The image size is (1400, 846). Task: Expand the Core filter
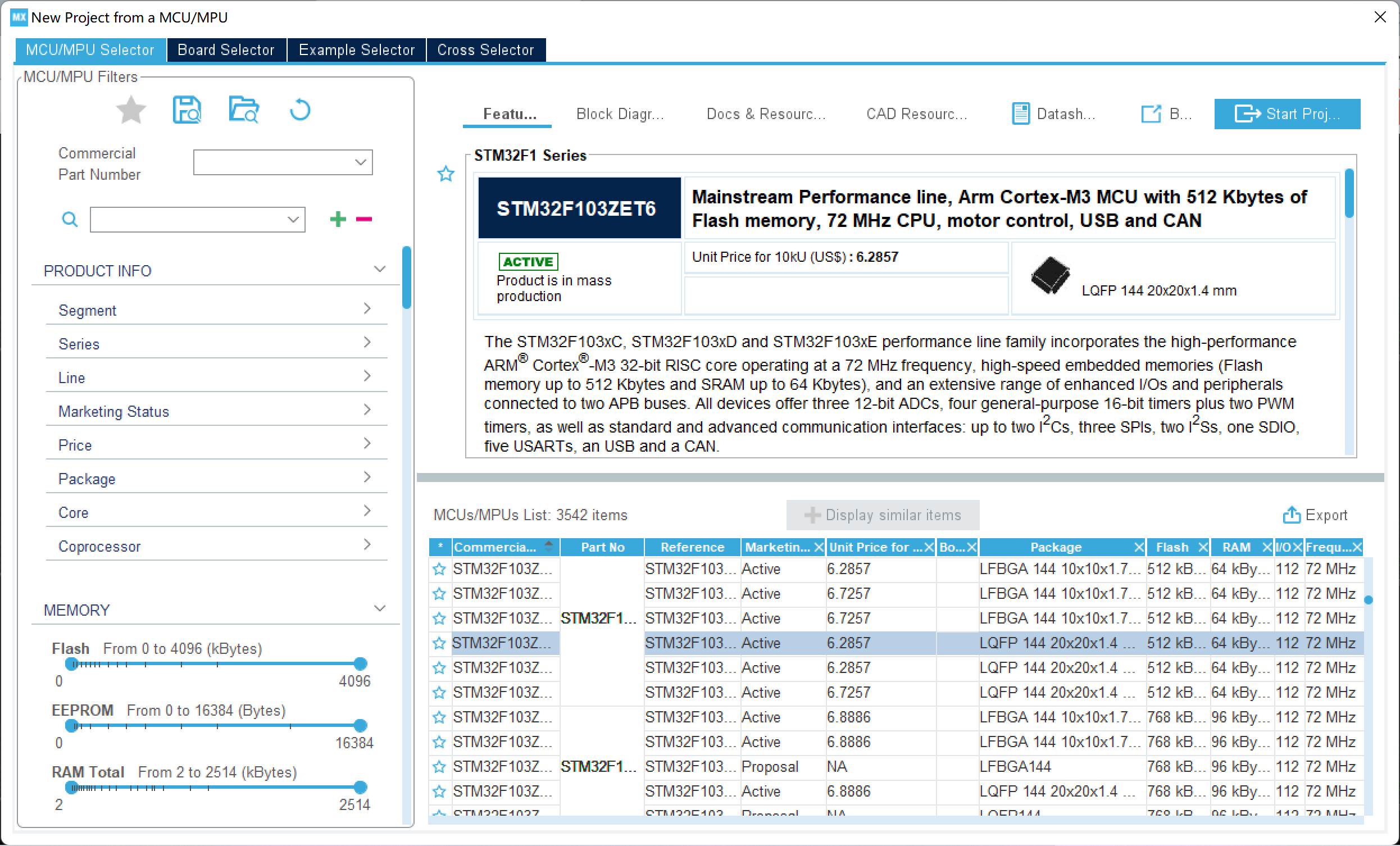367,511
